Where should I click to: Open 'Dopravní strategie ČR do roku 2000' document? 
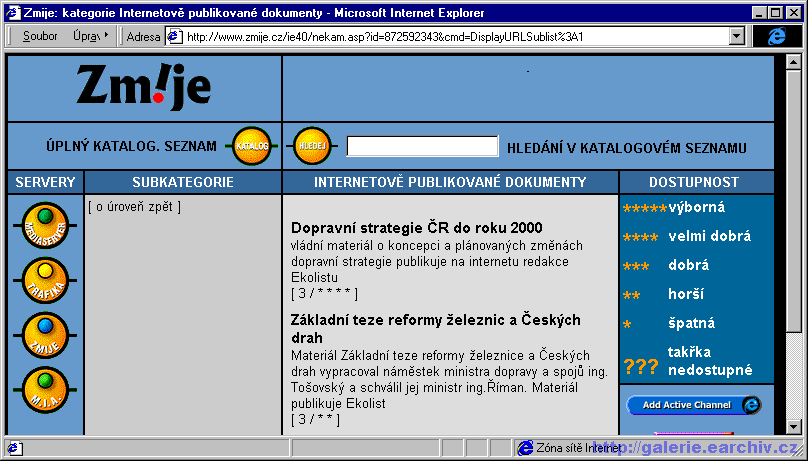click(x=416, y=228)
